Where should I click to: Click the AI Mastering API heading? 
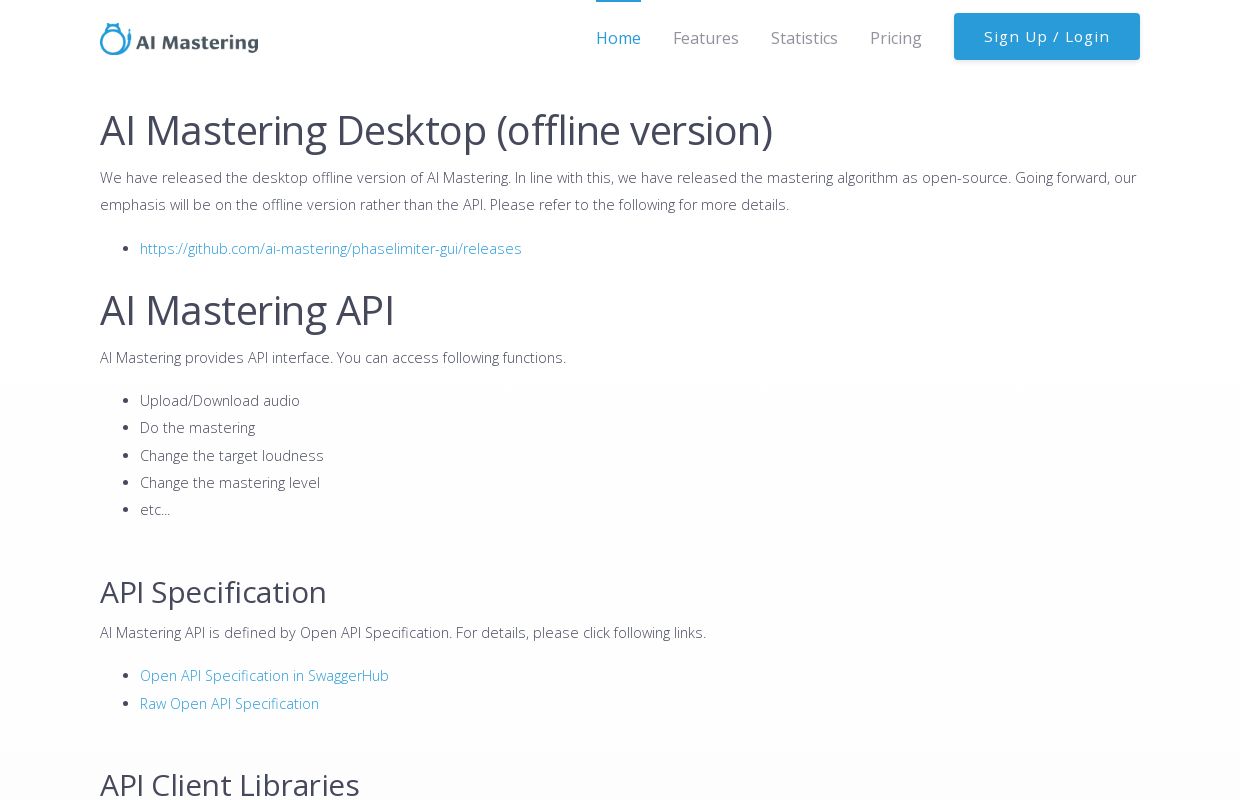[247, 310]
